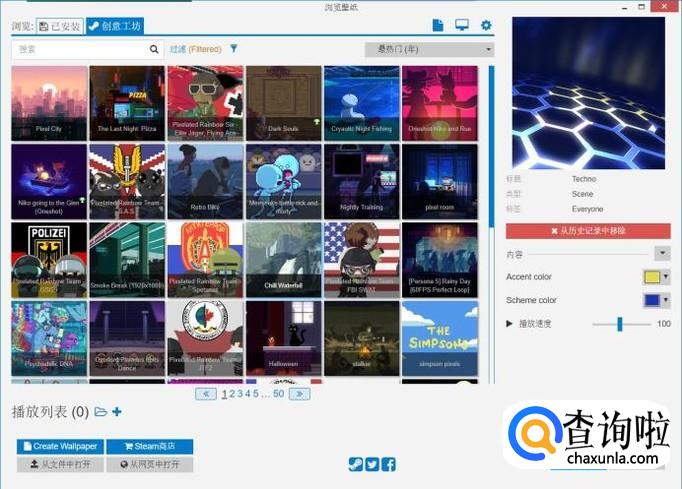The width and height of the screenshot is (682, 489).
Task: Select the Crysalis Night Fishing wallpaper
Action: pos(361,103)
